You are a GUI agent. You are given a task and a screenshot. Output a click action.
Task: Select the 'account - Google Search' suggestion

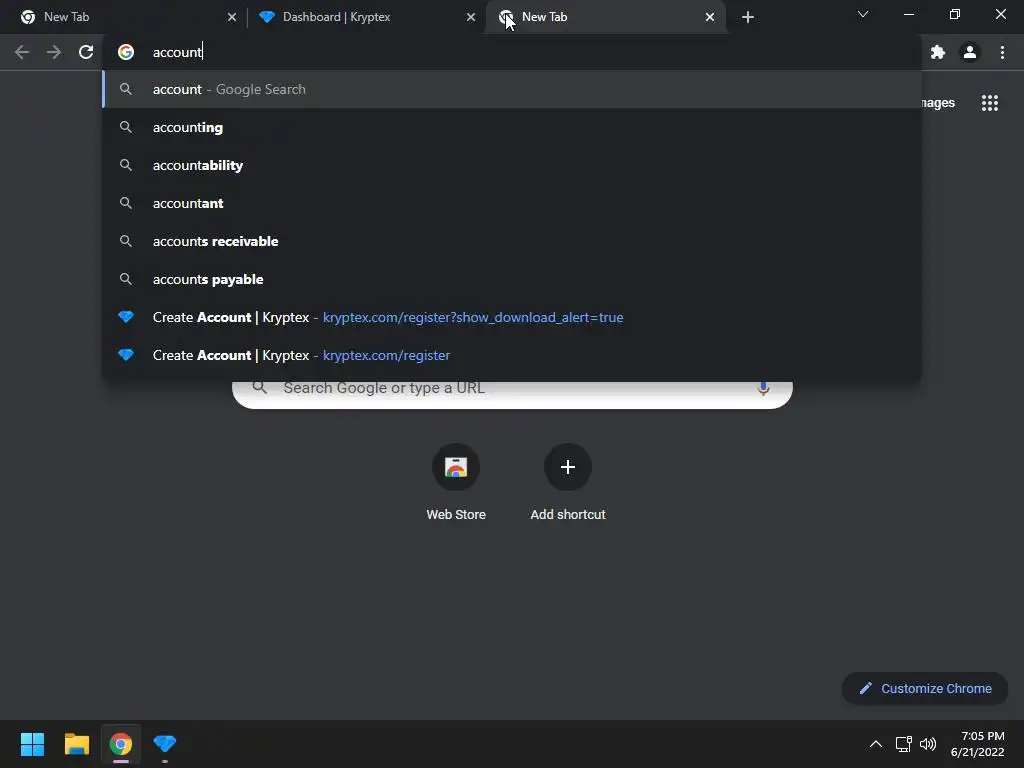(512, 89)
